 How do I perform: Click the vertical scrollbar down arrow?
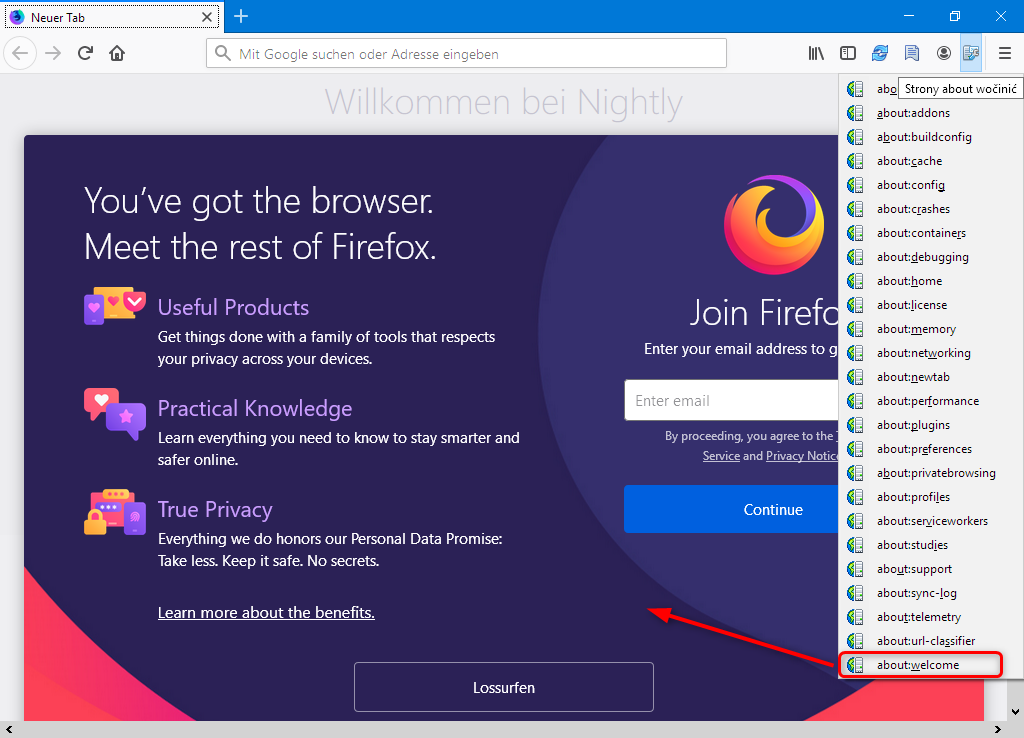(1016, 712)
